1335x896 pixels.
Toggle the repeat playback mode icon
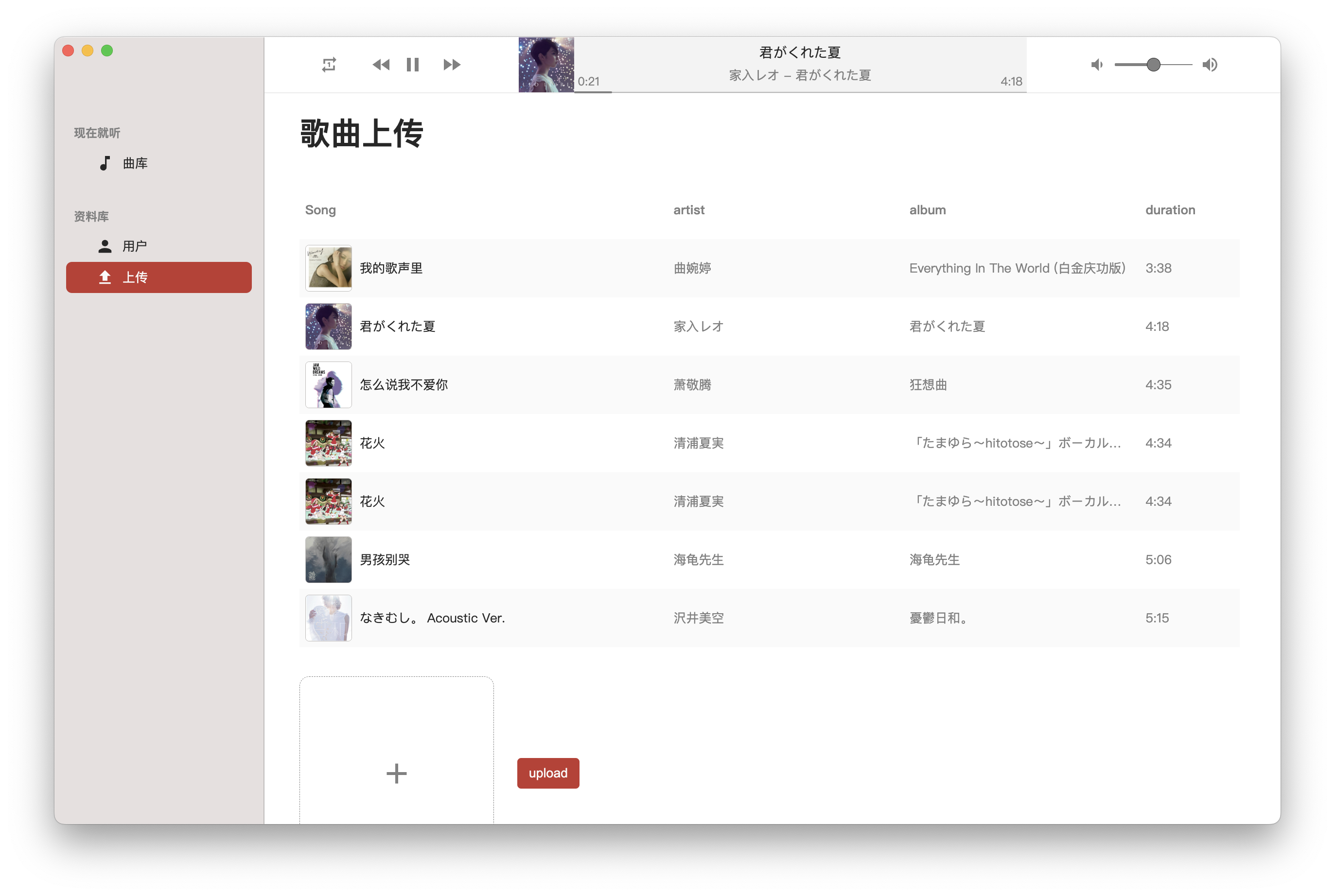click(329, 65)
